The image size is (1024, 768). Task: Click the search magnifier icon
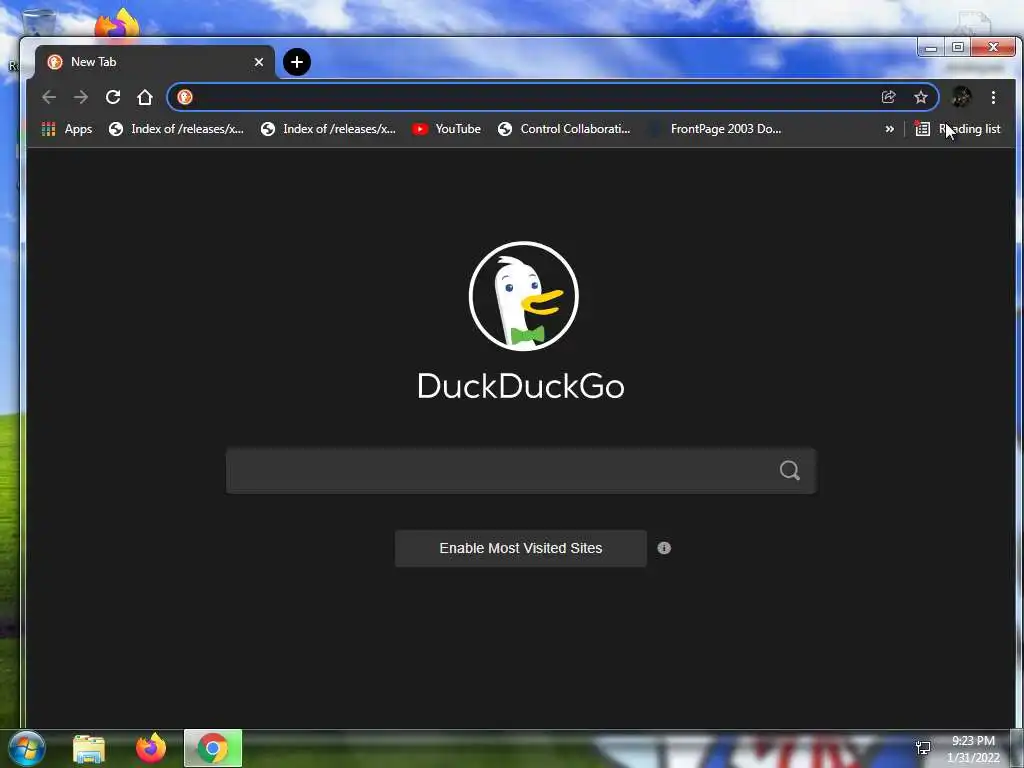coord(790,470)
